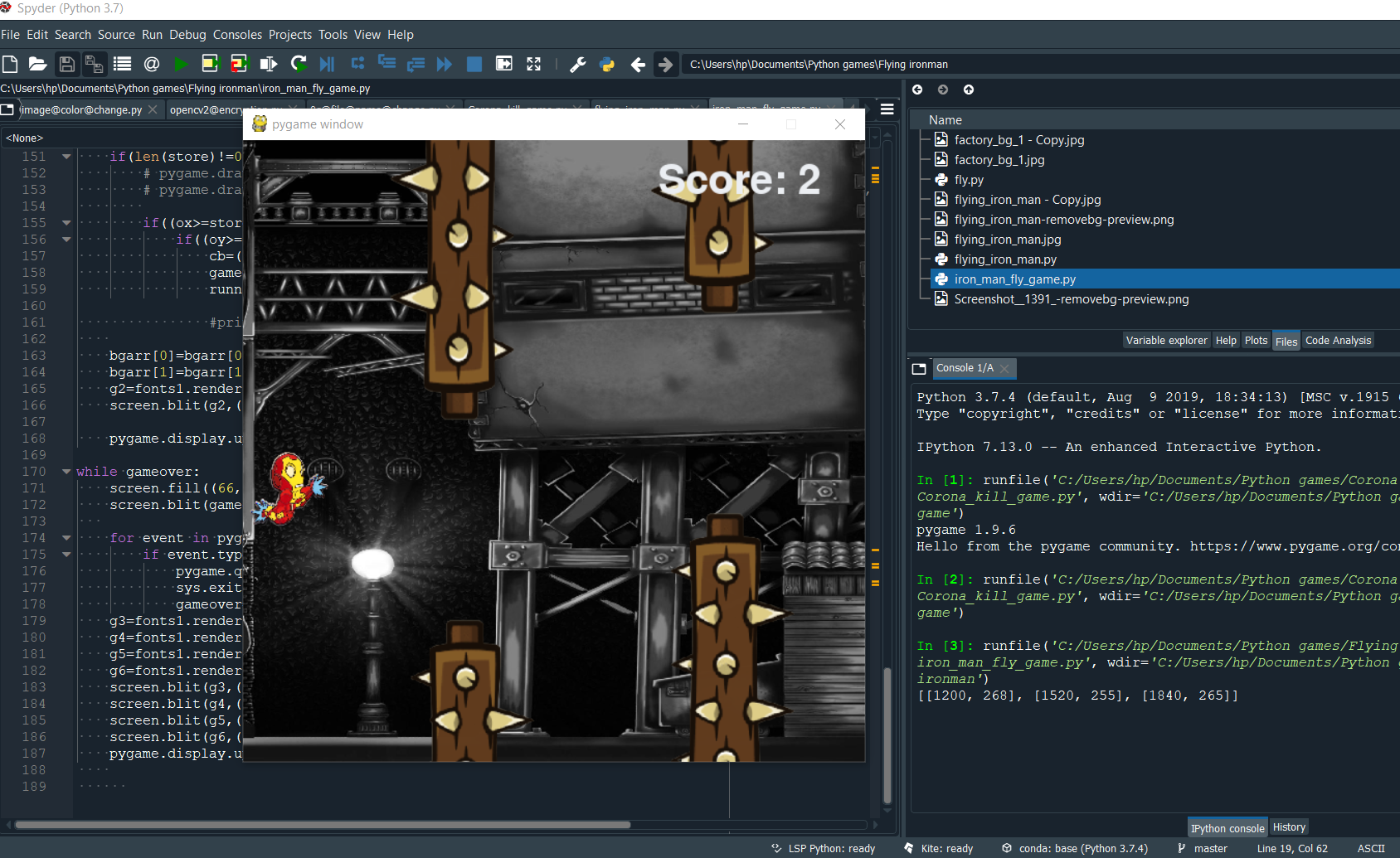Run selection or current line icon
Screen dimensions: 1400x858
(269, 64)
